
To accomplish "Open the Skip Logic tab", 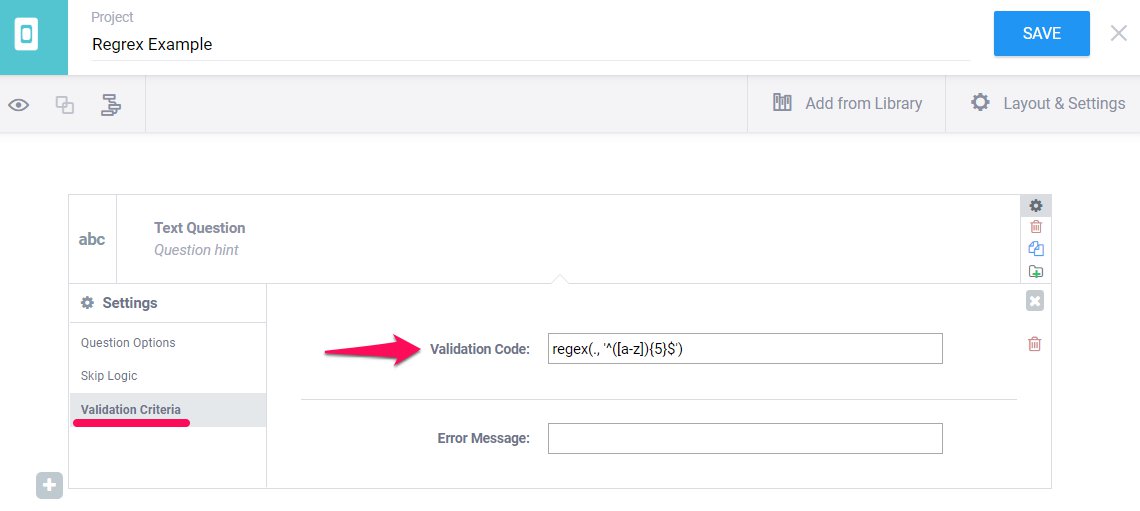I will [109, 376].
